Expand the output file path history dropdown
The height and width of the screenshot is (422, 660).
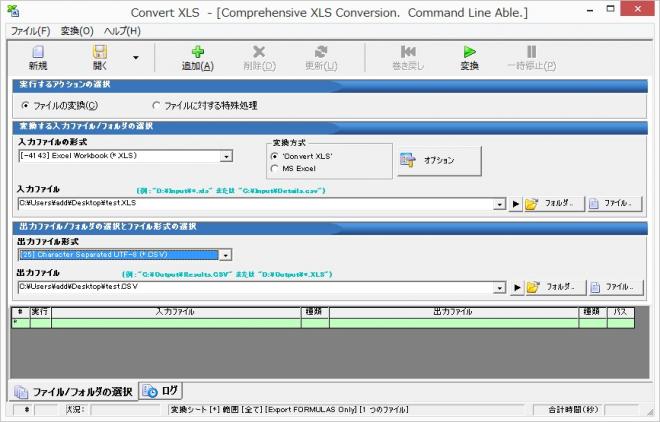tap(499, 288)
